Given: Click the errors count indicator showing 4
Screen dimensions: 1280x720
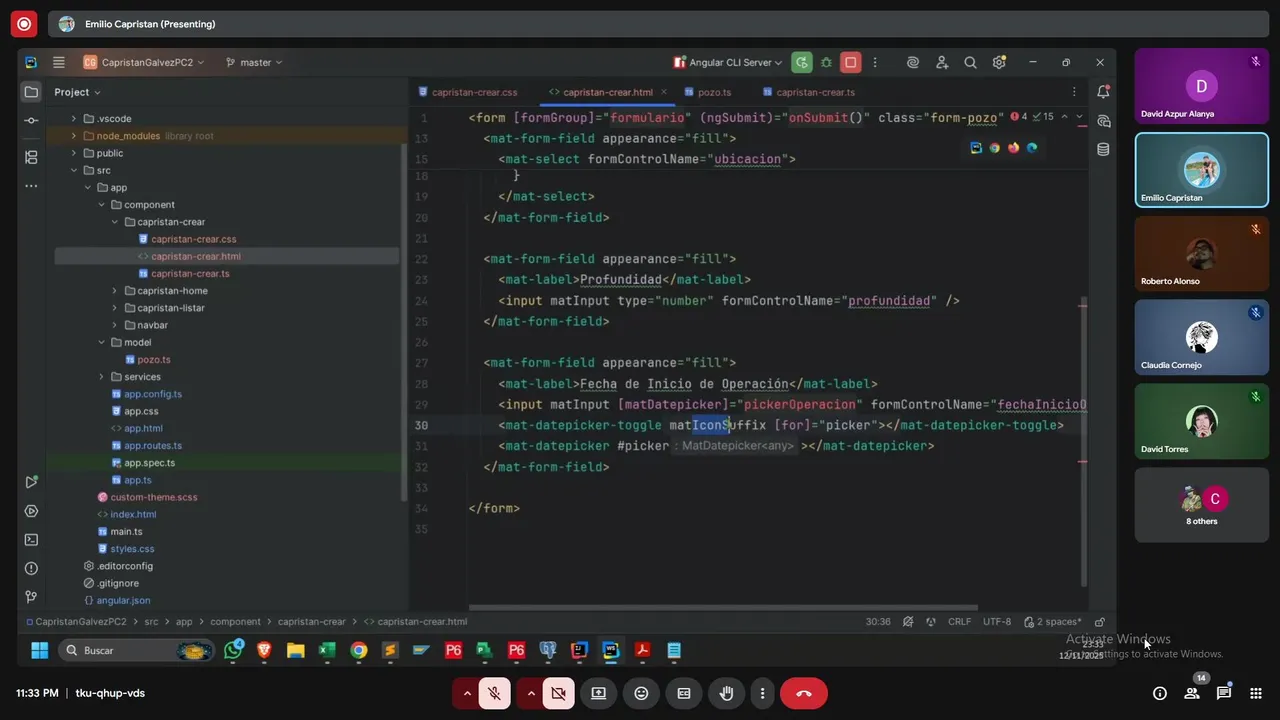Looking at the screenshot, I should (1019, 117).
